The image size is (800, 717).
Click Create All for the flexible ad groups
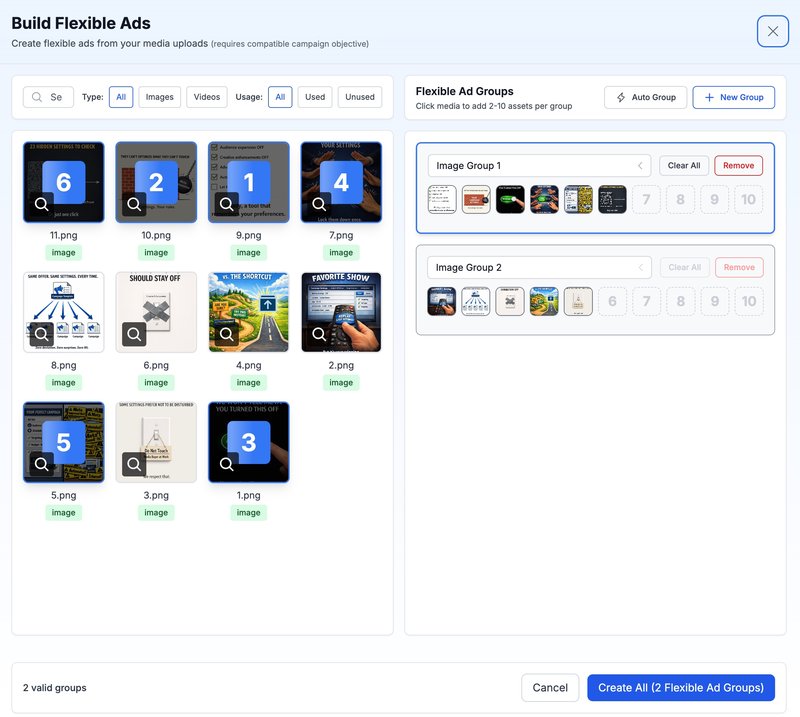[x=681, y=687]
